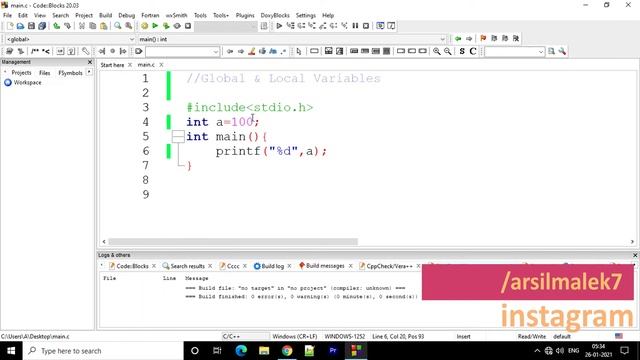Screen dimensions: 640x360
Task: Open the Search results log tab
Action: coord(187,266)
